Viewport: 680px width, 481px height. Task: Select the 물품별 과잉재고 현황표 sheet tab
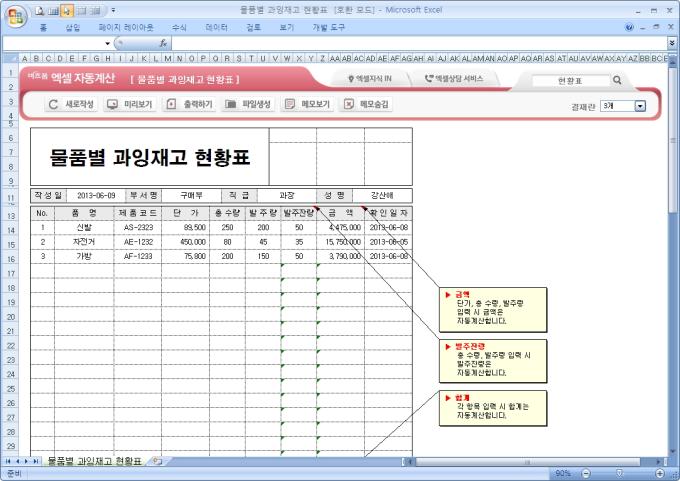click(x=94, y=461)
